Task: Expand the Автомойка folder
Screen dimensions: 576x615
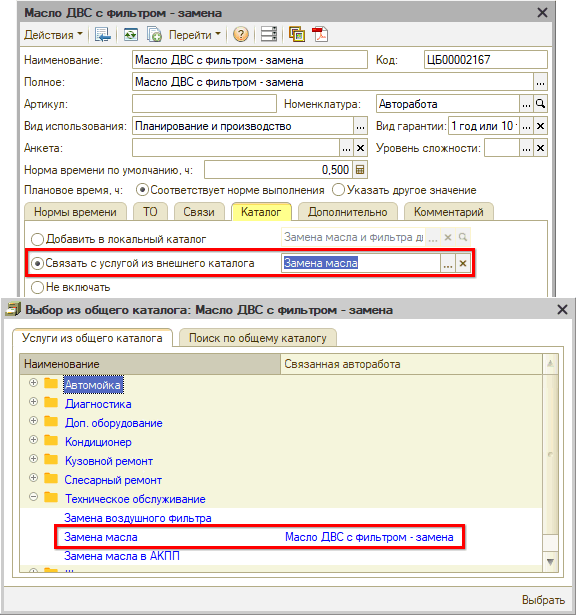Action: tap(33, 383)
